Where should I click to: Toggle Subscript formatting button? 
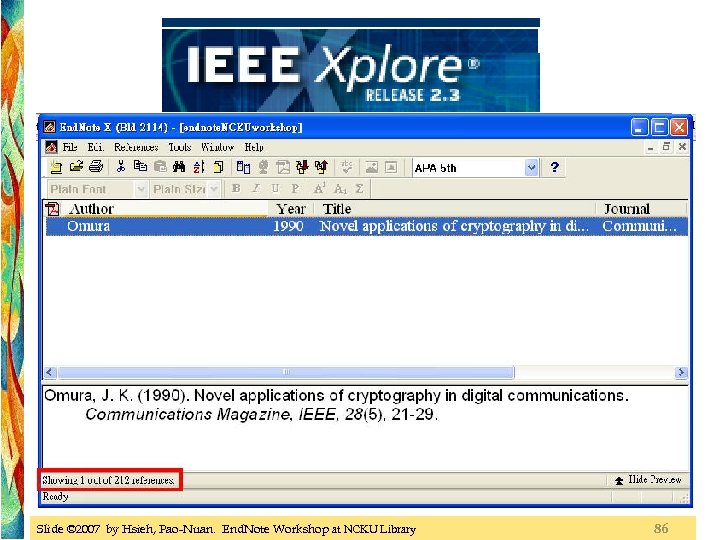coord(340,189)
